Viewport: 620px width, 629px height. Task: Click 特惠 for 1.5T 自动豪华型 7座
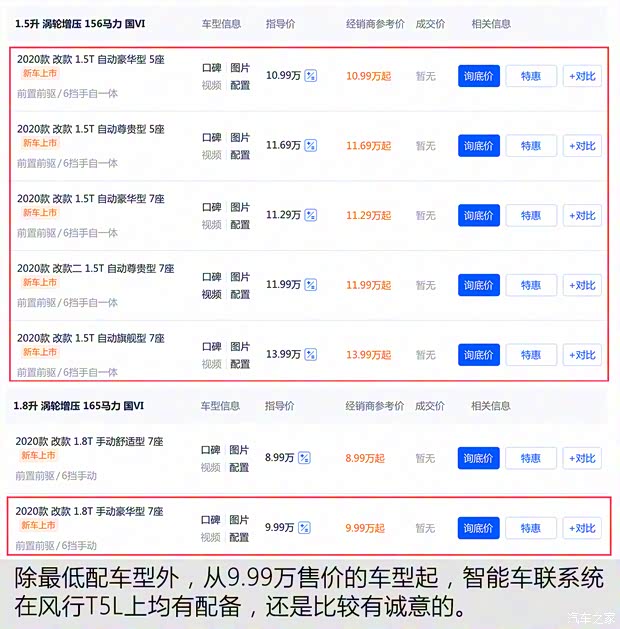pyautogui.click(x=531, y=215)
